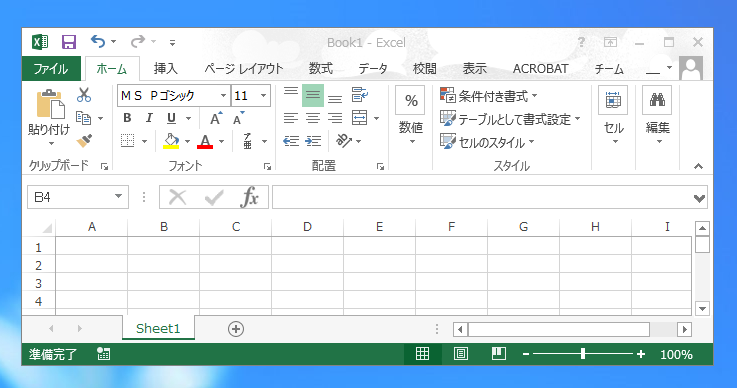The height and width of the screenshot is (388, 737).
Task: Click the Align Left icon
Action: [291, 118]
